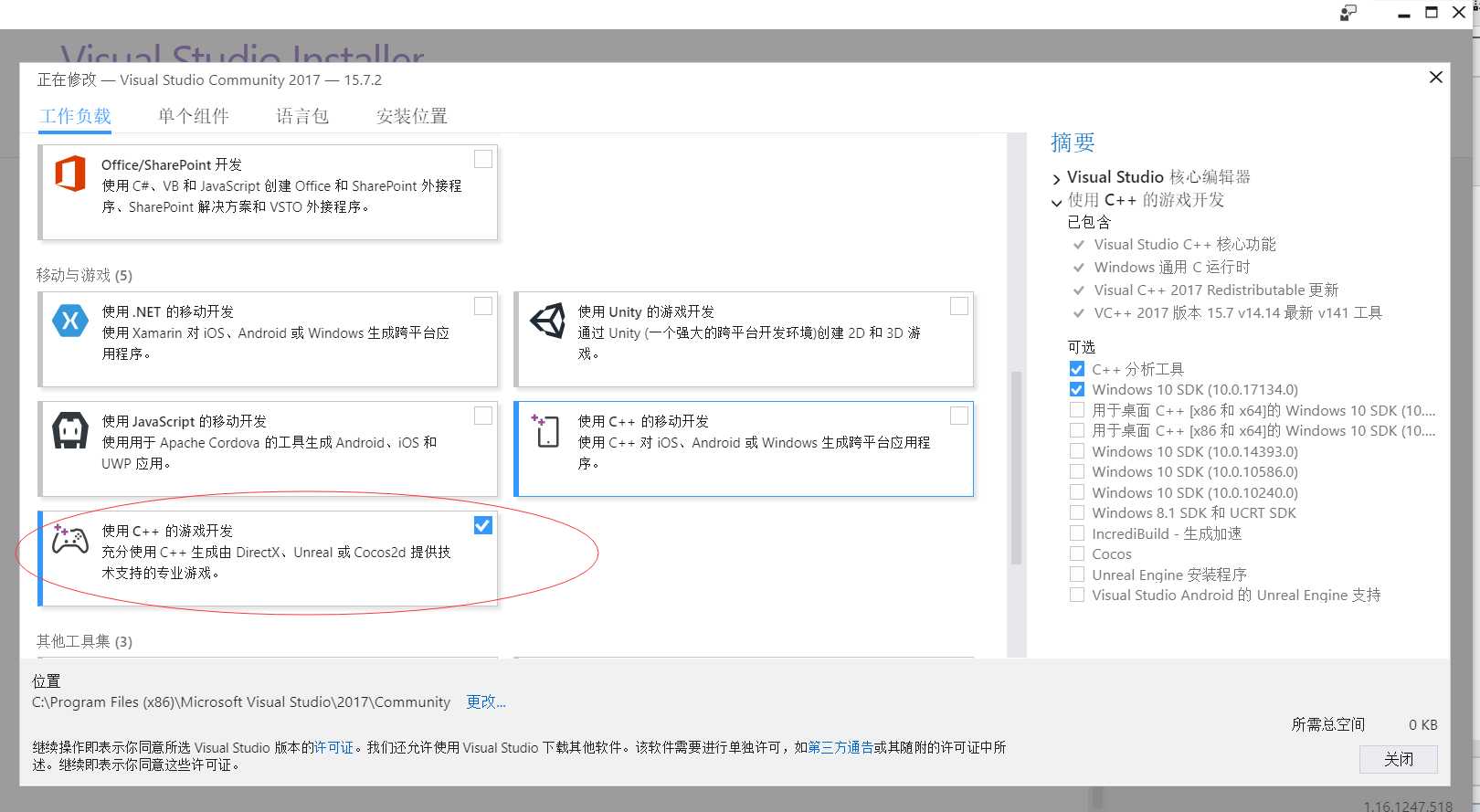Click the workloads list vertical scrollbar thumb
Viewport: 1480px width, 812px height.
[1016, 468]
